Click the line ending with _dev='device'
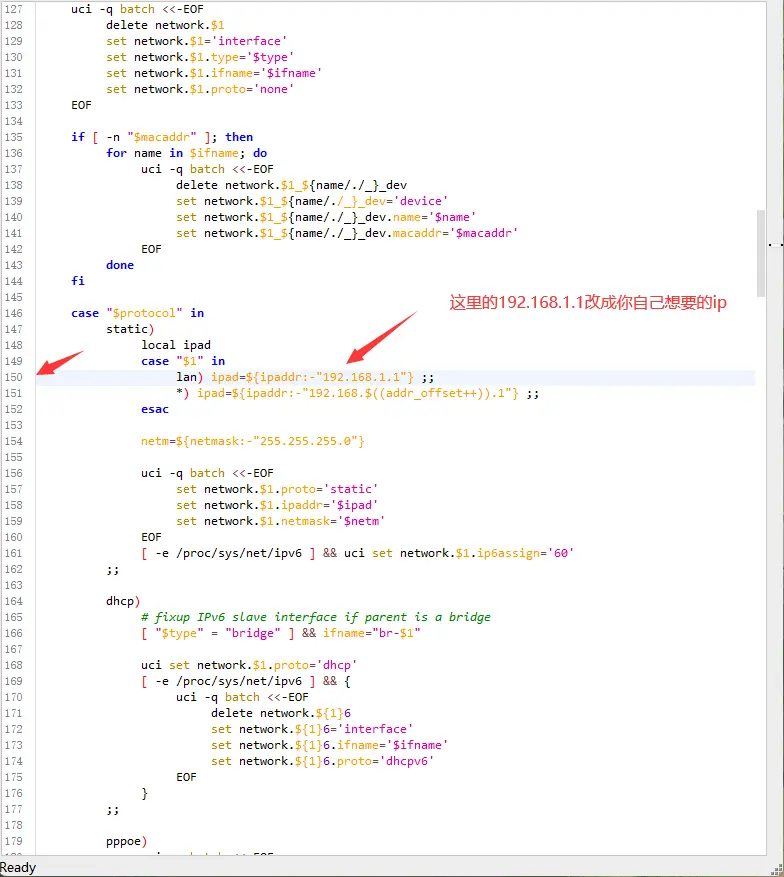This screenshot has width=784, height=877. point(312,201)
